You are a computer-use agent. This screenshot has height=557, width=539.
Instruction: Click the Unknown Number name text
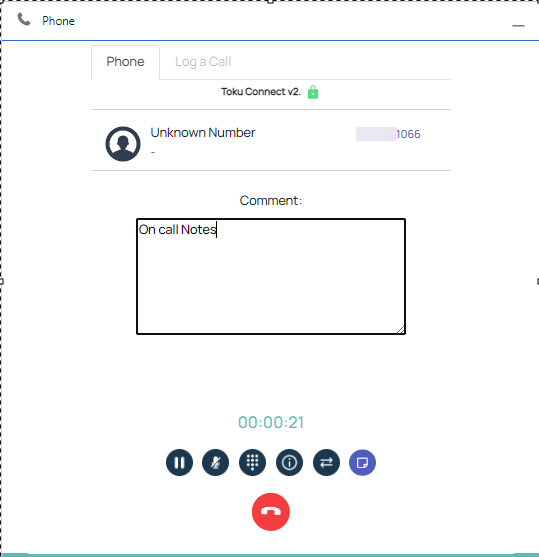coord(203,133)
